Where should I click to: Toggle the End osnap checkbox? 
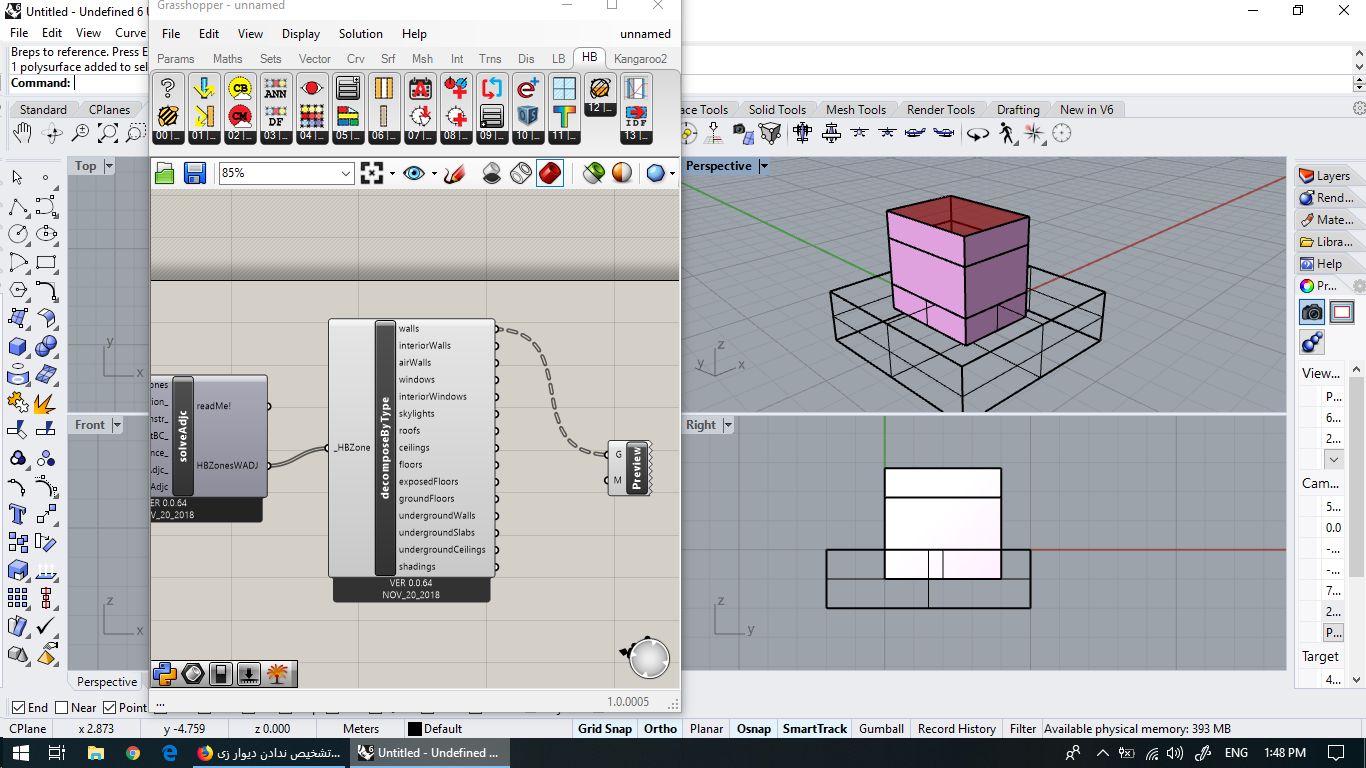18,708
